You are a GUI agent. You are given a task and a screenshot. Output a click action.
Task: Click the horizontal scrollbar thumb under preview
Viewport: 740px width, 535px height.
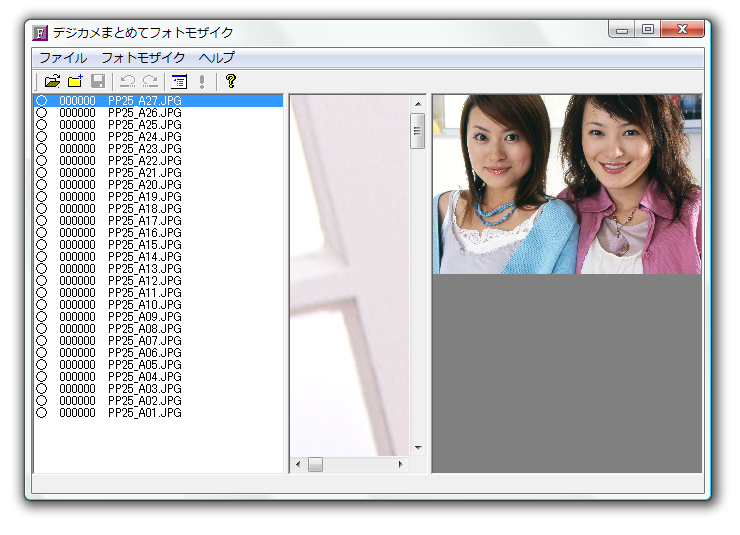pyautogui.click(x=315, y=465)
